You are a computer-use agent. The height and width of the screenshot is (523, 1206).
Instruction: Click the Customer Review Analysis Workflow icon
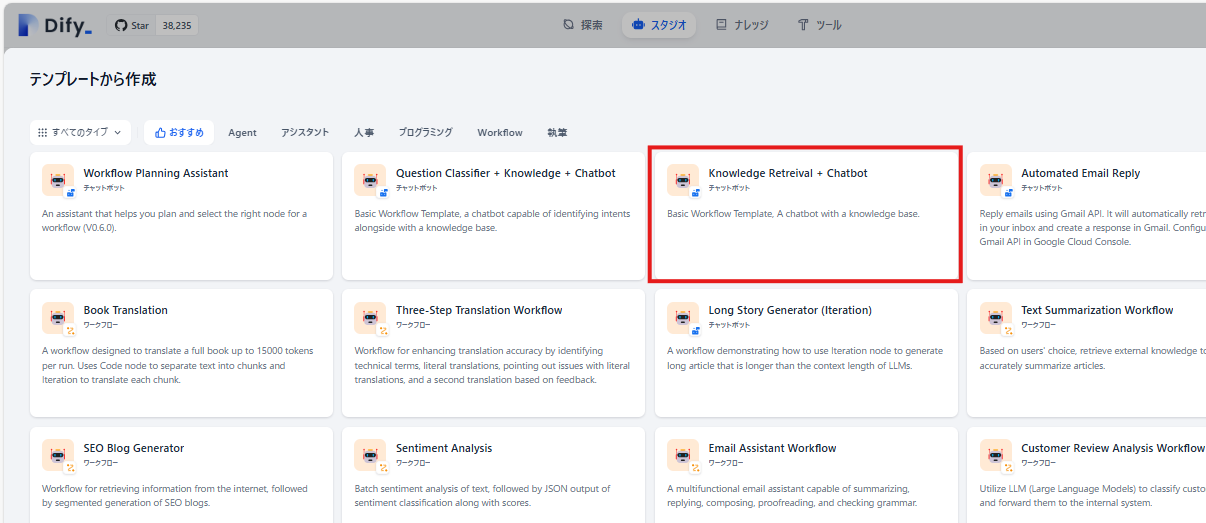point(996,455)
